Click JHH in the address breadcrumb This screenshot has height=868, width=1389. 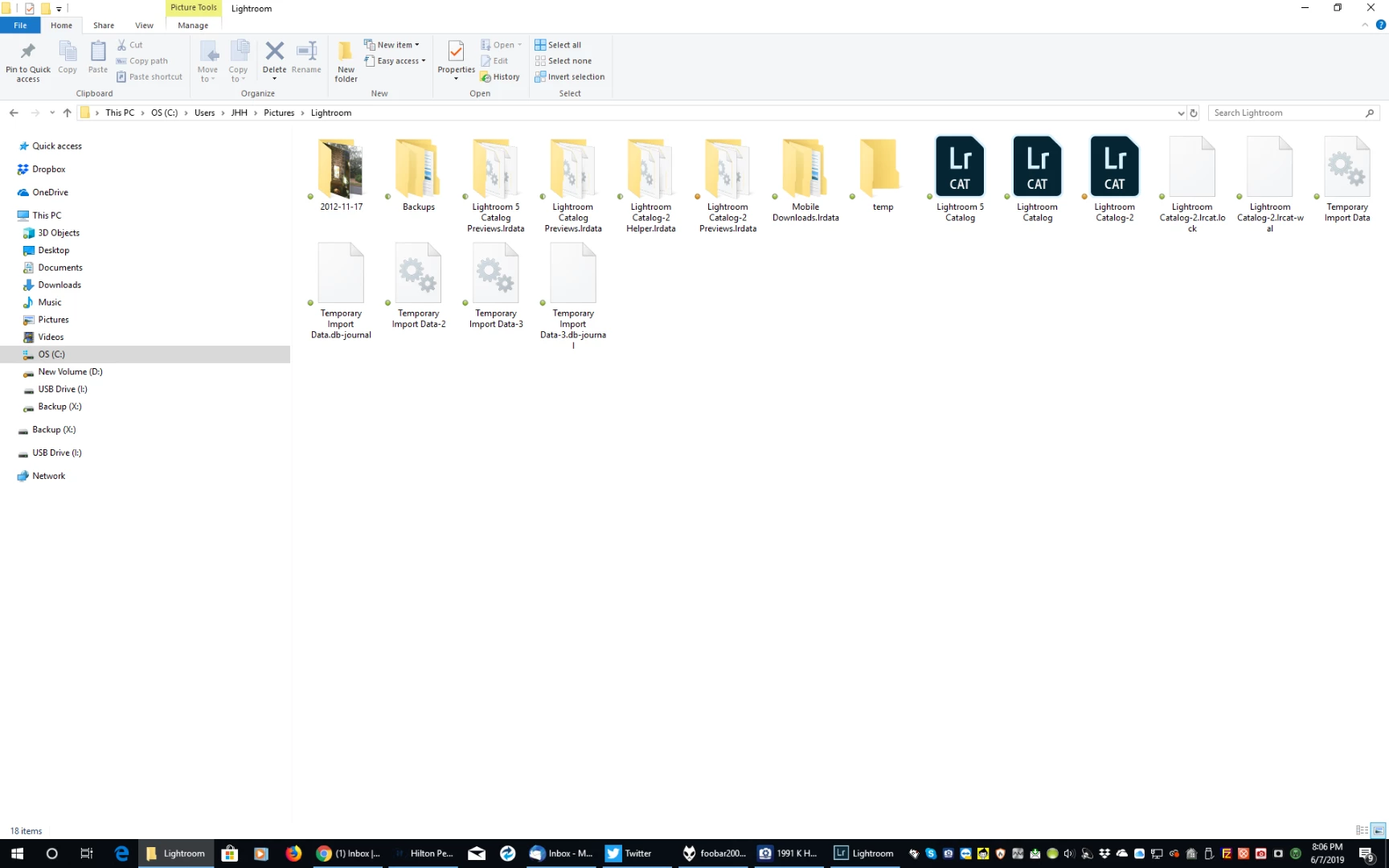point(240,113)
